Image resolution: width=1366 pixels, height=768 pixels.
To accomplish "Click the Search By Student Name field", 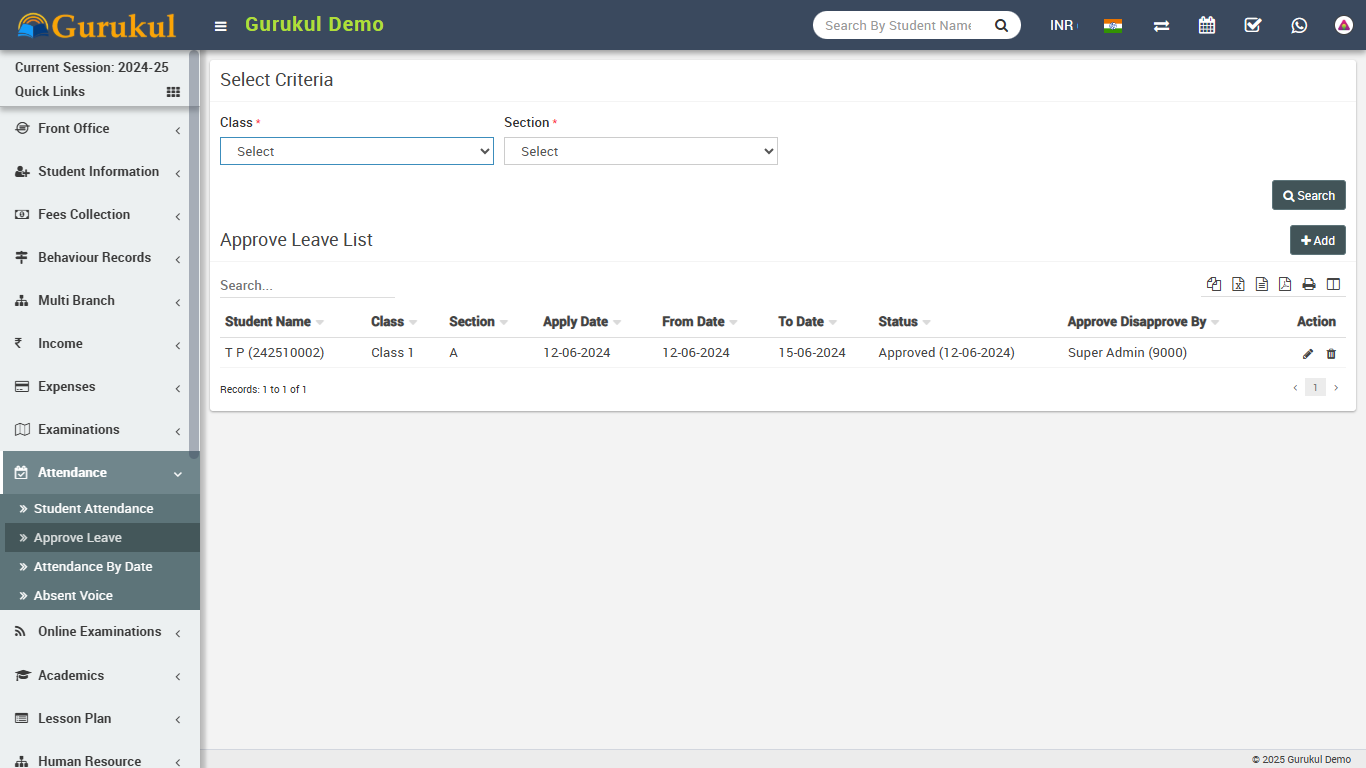I will (898, 25).
